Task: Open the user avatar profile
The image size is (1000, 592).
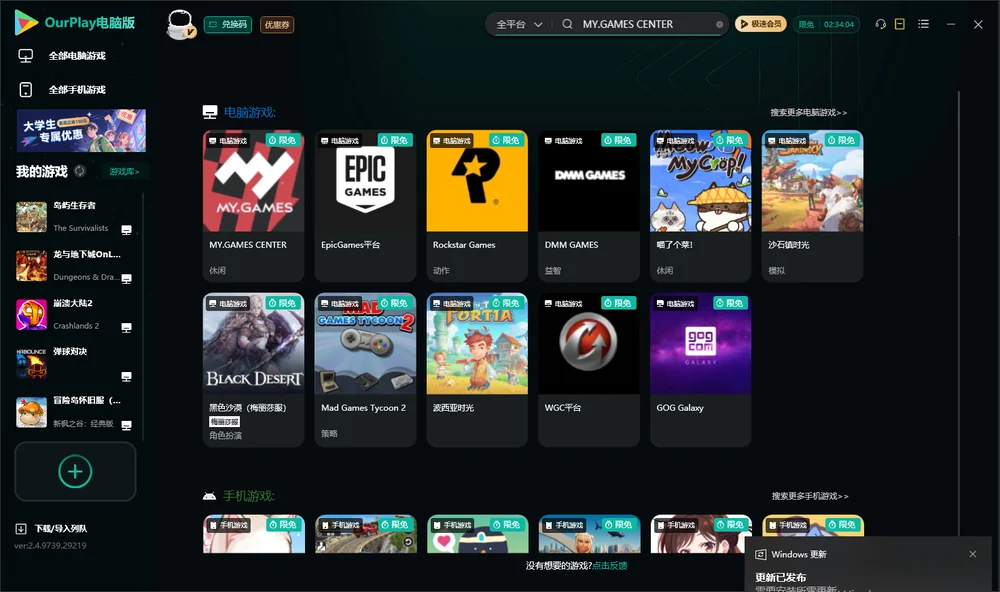Action: [x=180, y=24]
